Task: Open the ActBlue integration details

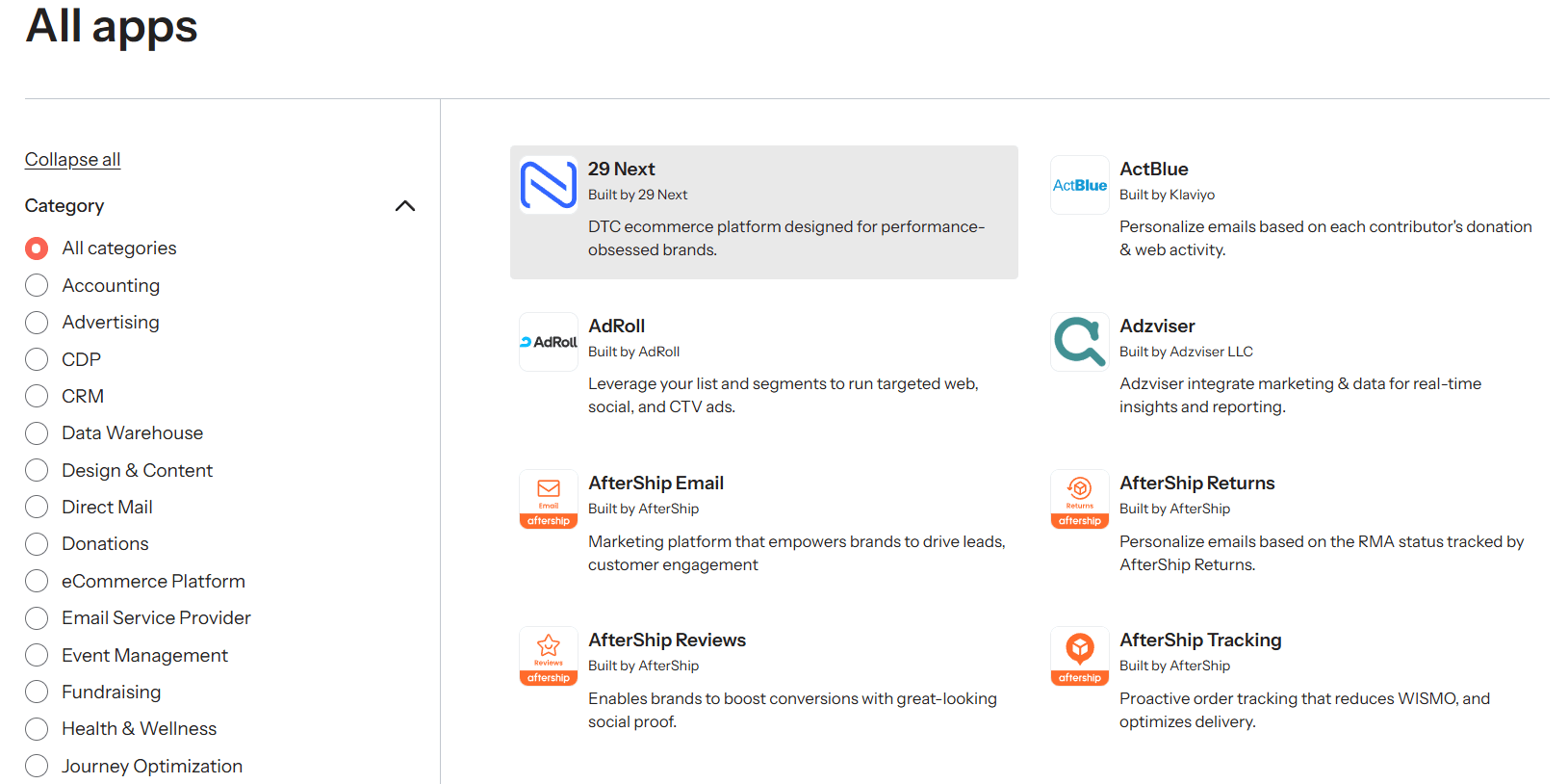Action: 1153,169
